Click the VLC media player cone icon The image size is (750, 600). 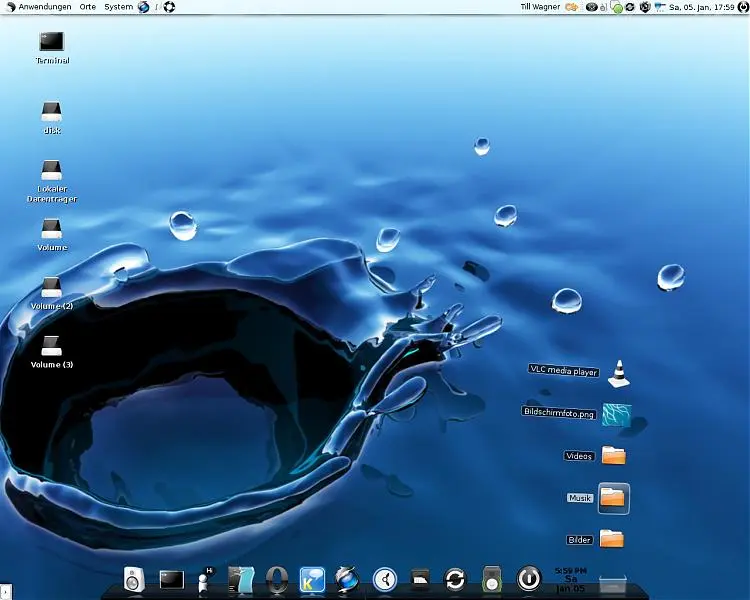[620, 373]
